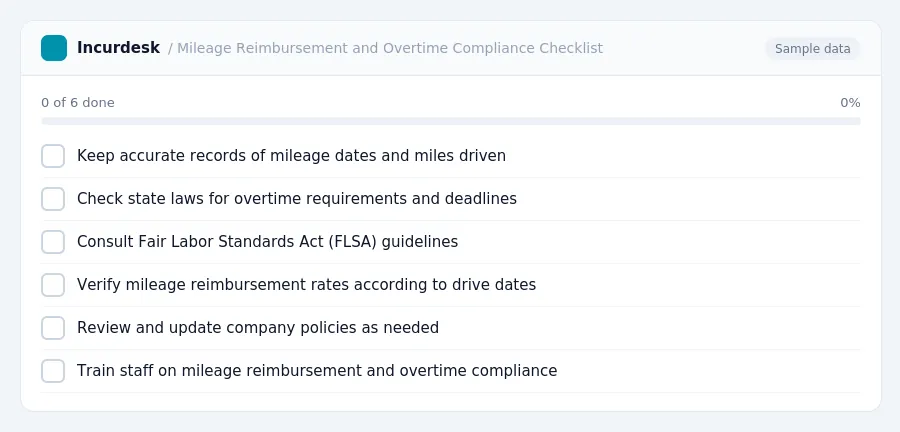
Task: Click text 'Verify mileage reimbursement rates according to drive dates'
Action: (x=307, y=285)
